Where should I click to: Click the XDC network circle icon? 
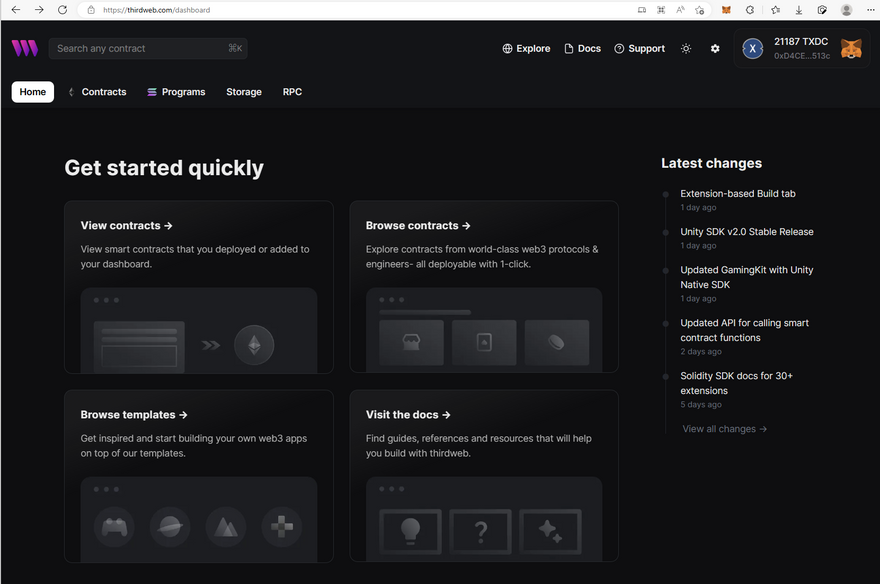point(753,49)
